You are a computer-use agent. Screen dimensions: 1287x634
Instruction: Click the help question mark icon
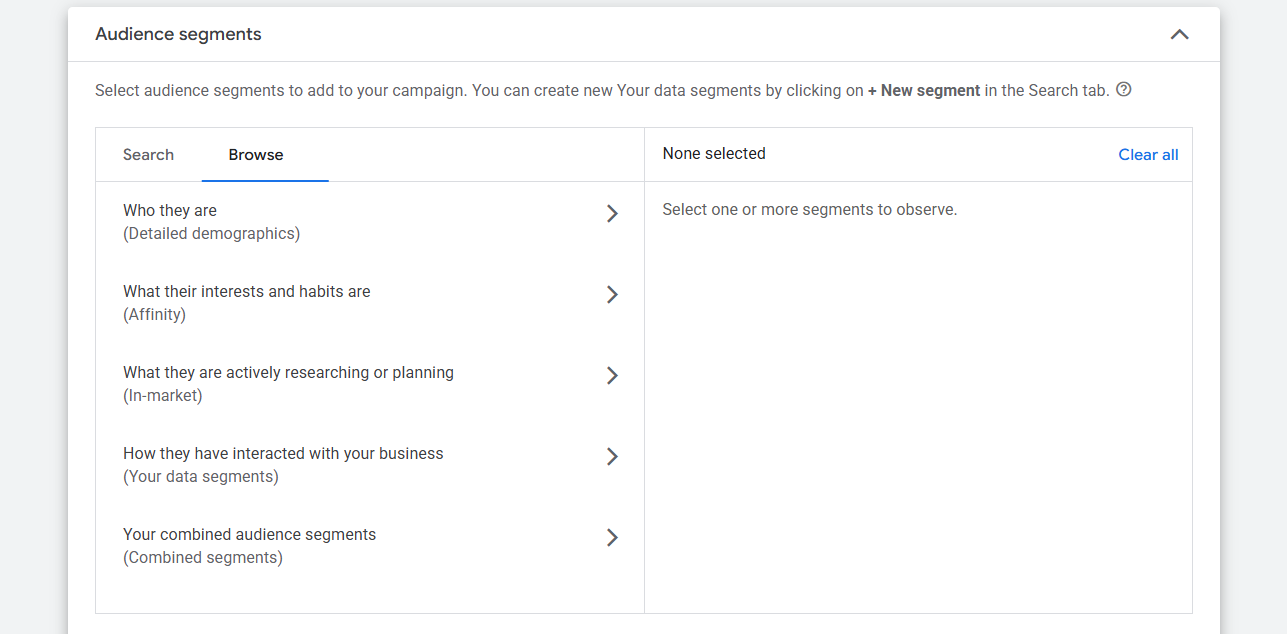click(1124, 90)
